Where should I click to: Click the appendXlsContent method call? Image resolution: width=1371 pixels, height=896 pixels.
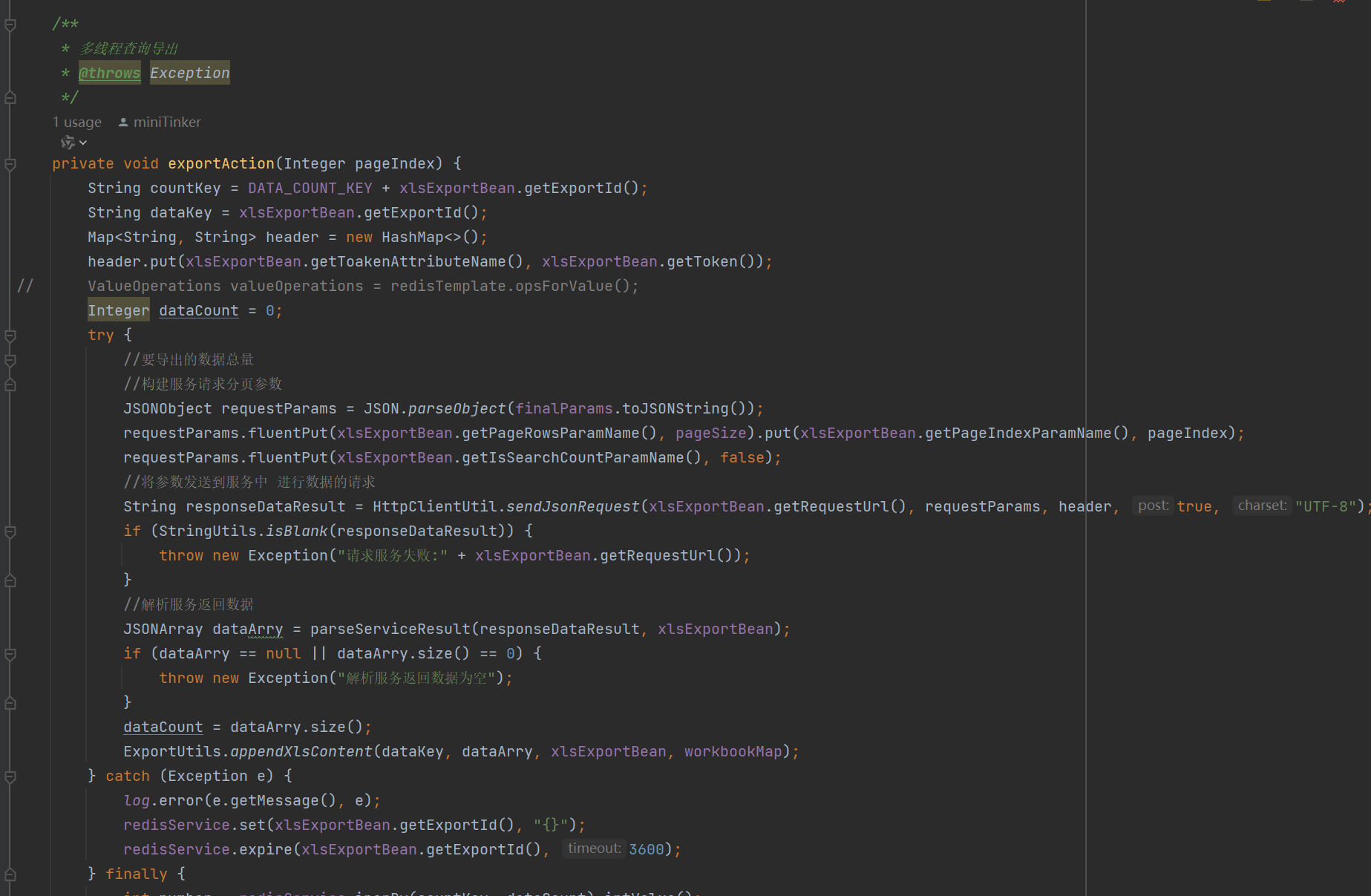coord(301,751)
